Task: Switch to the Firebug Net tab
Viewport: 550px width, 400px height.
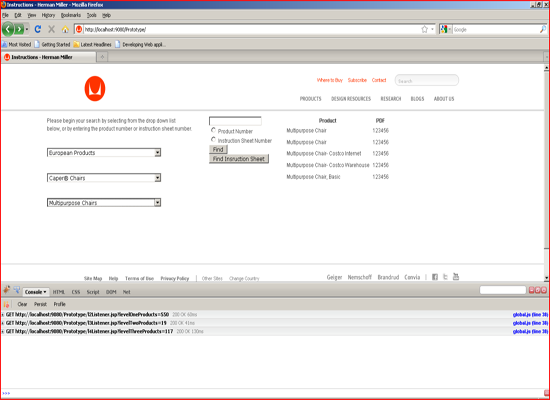Action: pyautogui.click(x=127, y=292)
